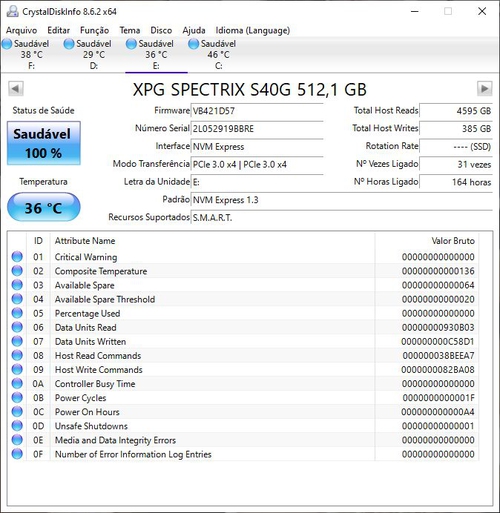The width and height of the screenshot is (500, 513).
Task: Click the Percentage Used attribute name
Action: 87,313
